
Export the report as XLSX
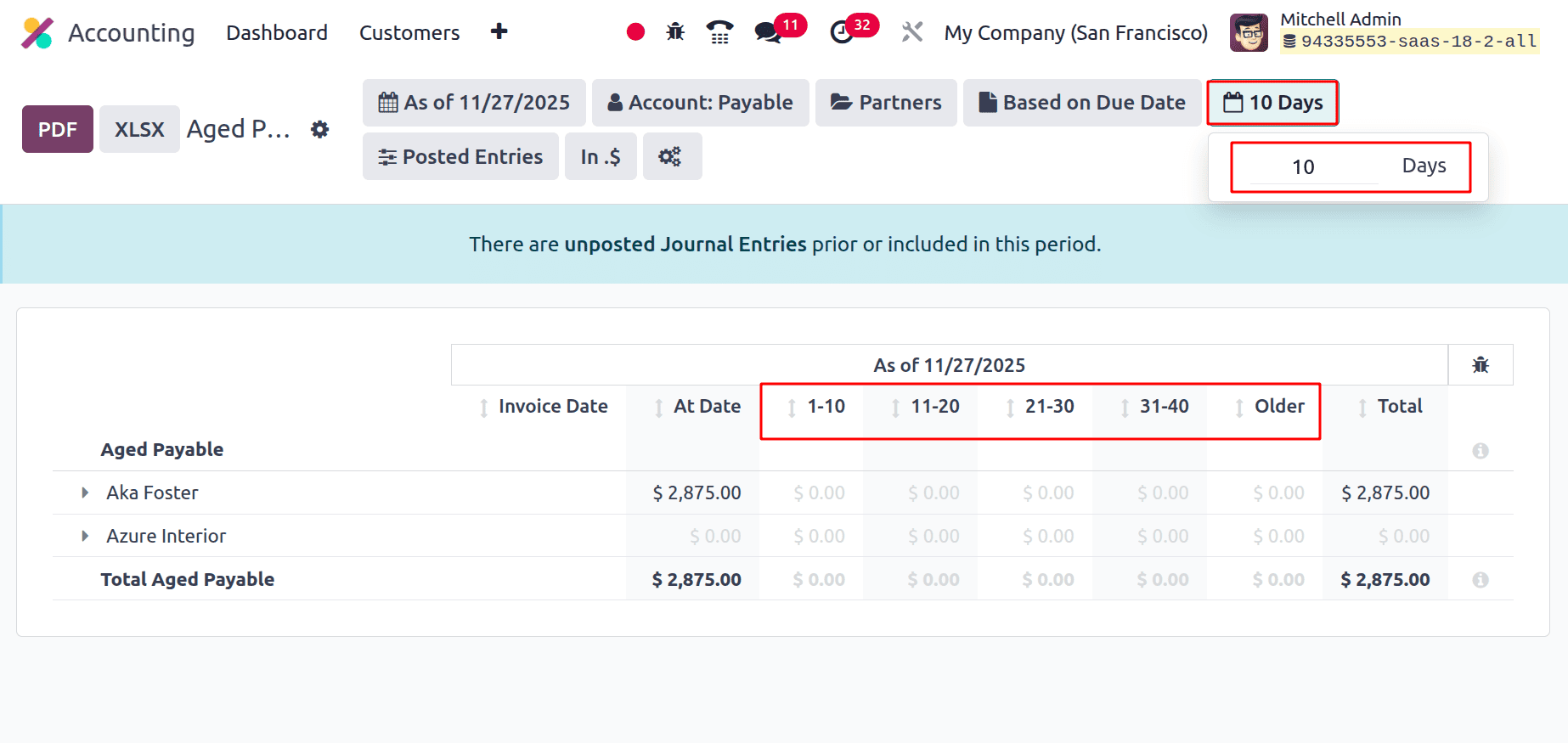139,129
